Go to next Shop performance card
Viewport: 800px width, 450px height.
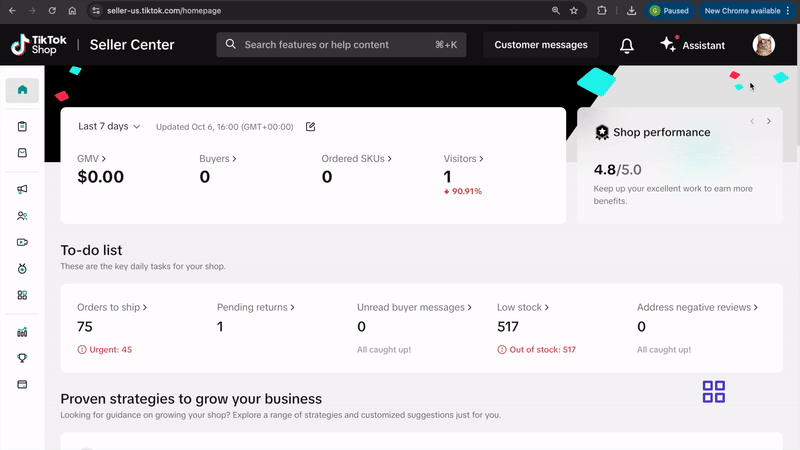(768, 121)
